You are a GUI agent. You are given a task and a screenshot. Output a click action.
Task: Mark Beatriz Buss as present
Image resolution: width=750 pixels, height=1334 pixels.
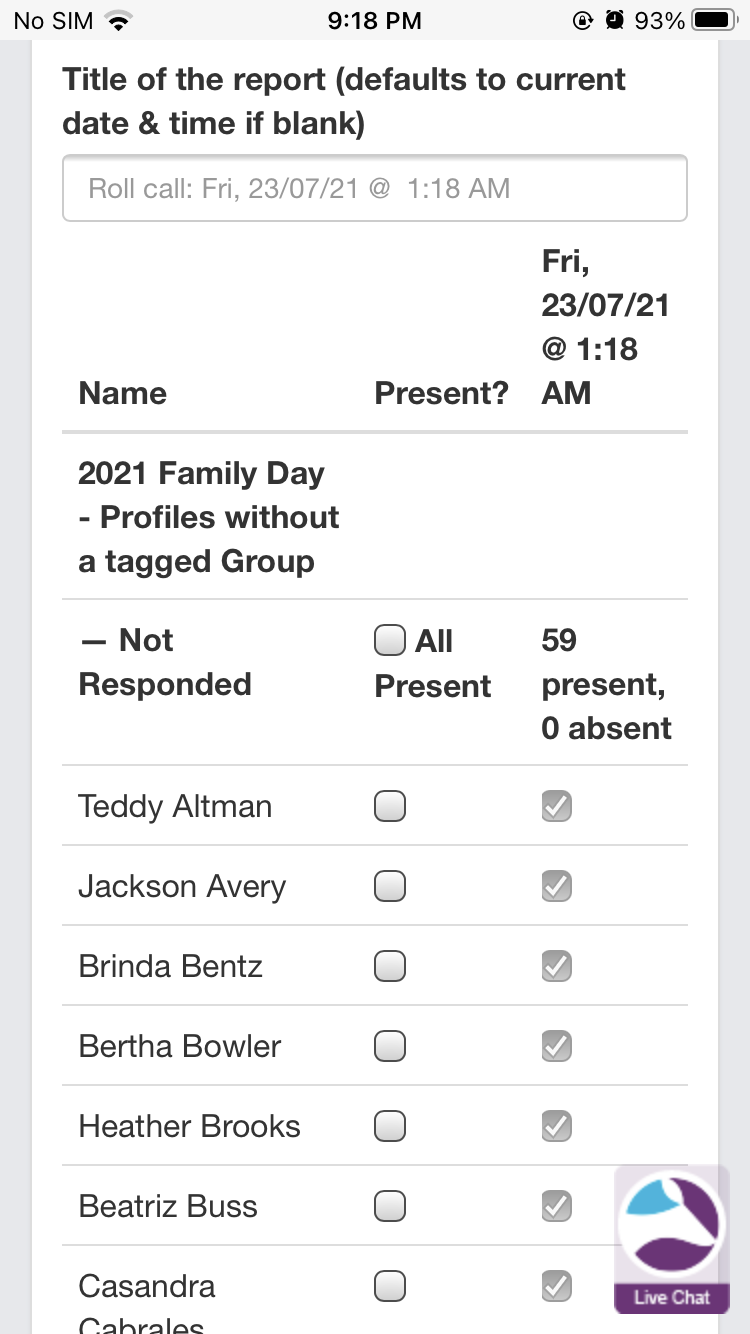tap(390, 1206)
